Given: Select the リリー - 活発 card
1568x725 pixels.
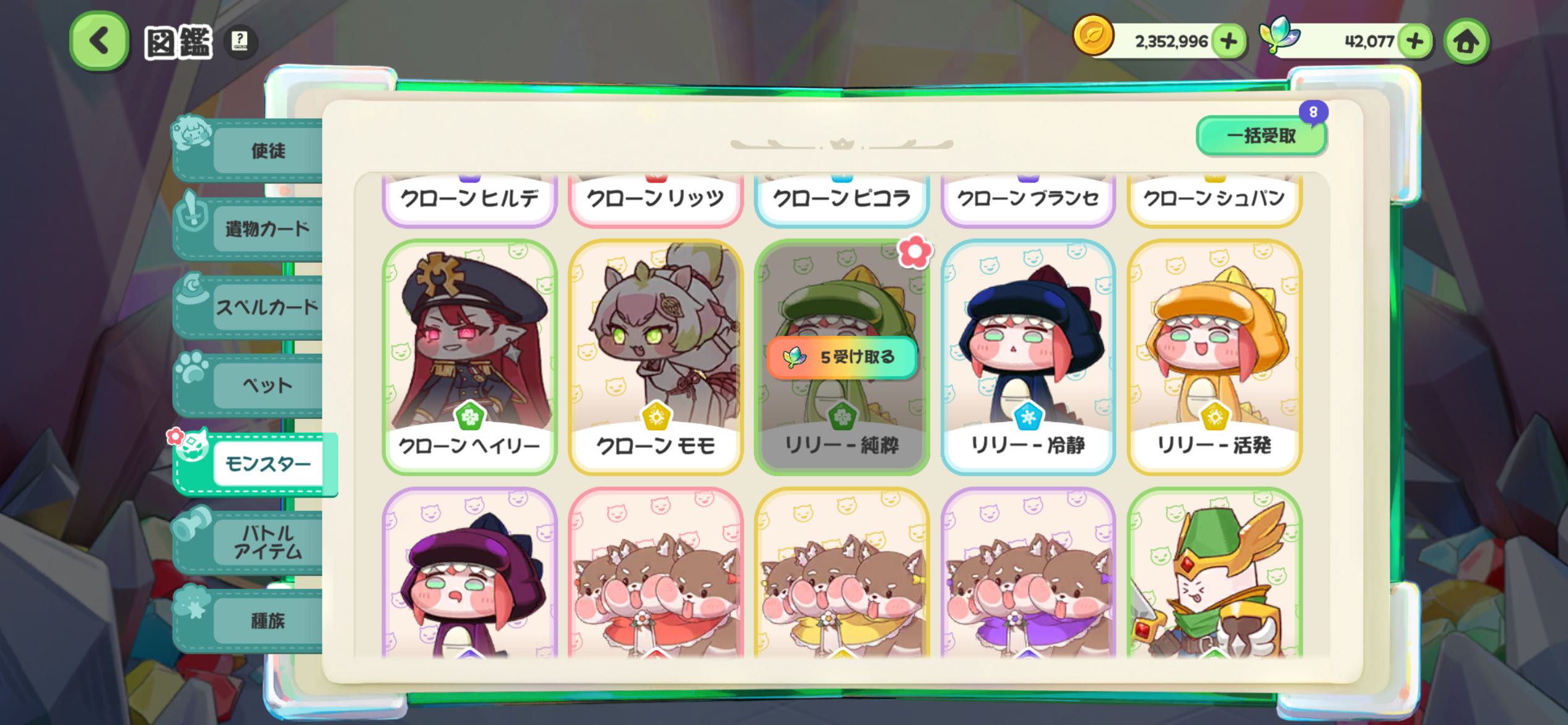Looking at the screenshot, I should point(1214,357).
